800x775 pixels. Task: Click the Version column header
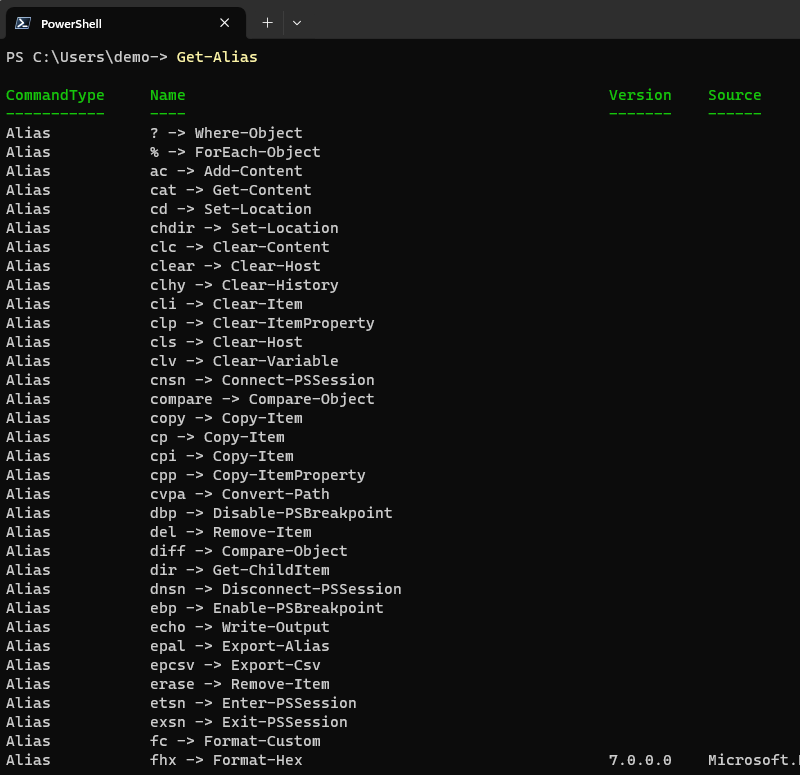(640, 95)
